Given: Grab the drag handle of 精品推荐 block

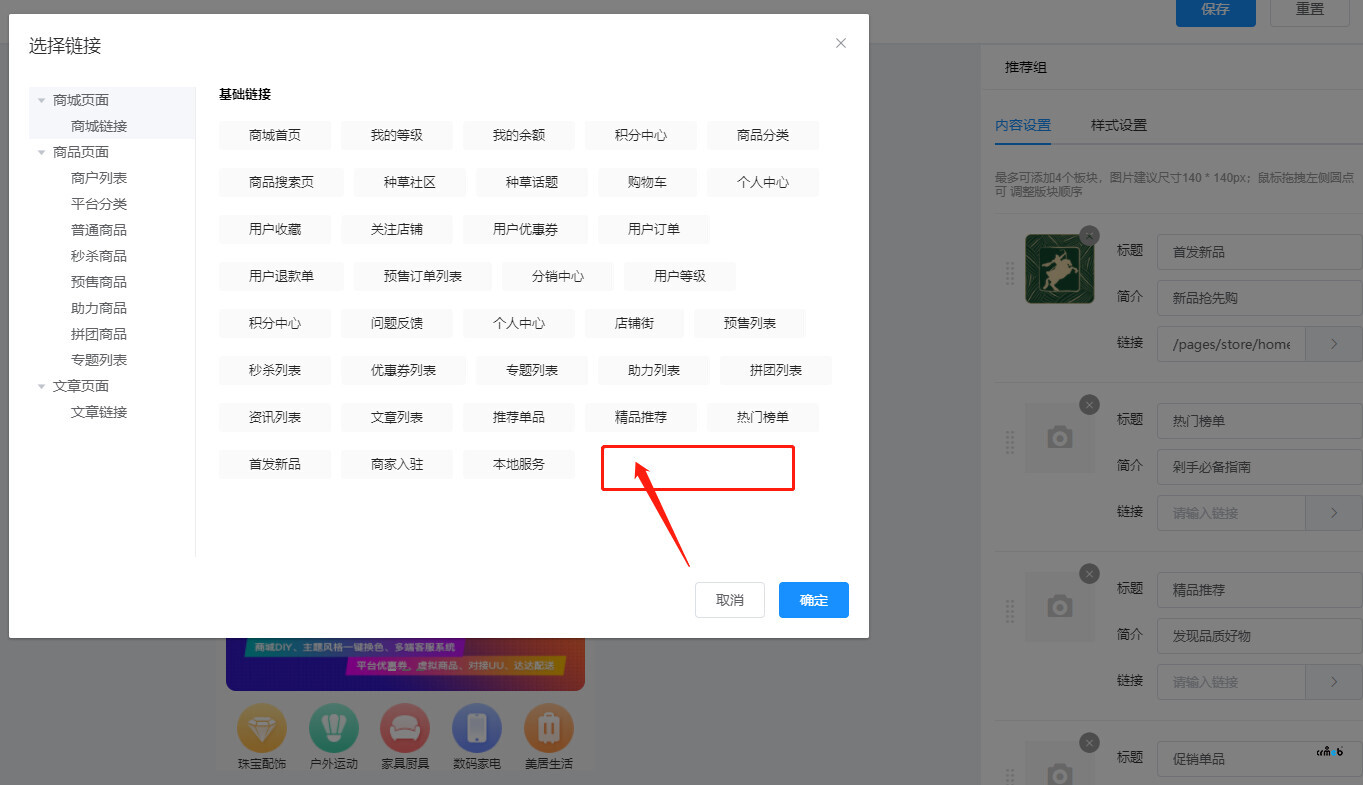Looking at the screenshot, I should [1010, 610].
